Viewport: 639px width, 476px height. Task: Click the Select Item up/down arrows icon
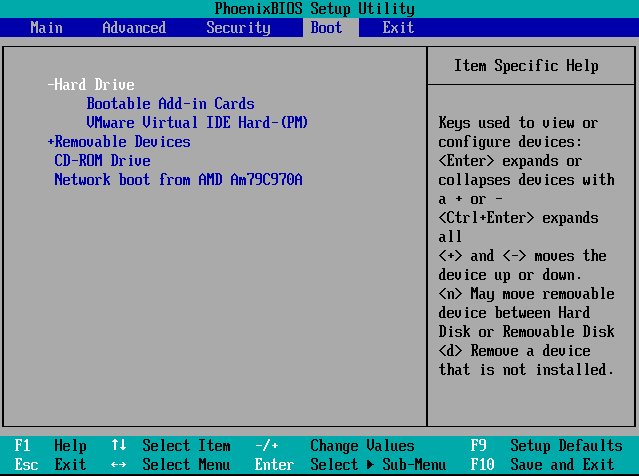(119, 445)
